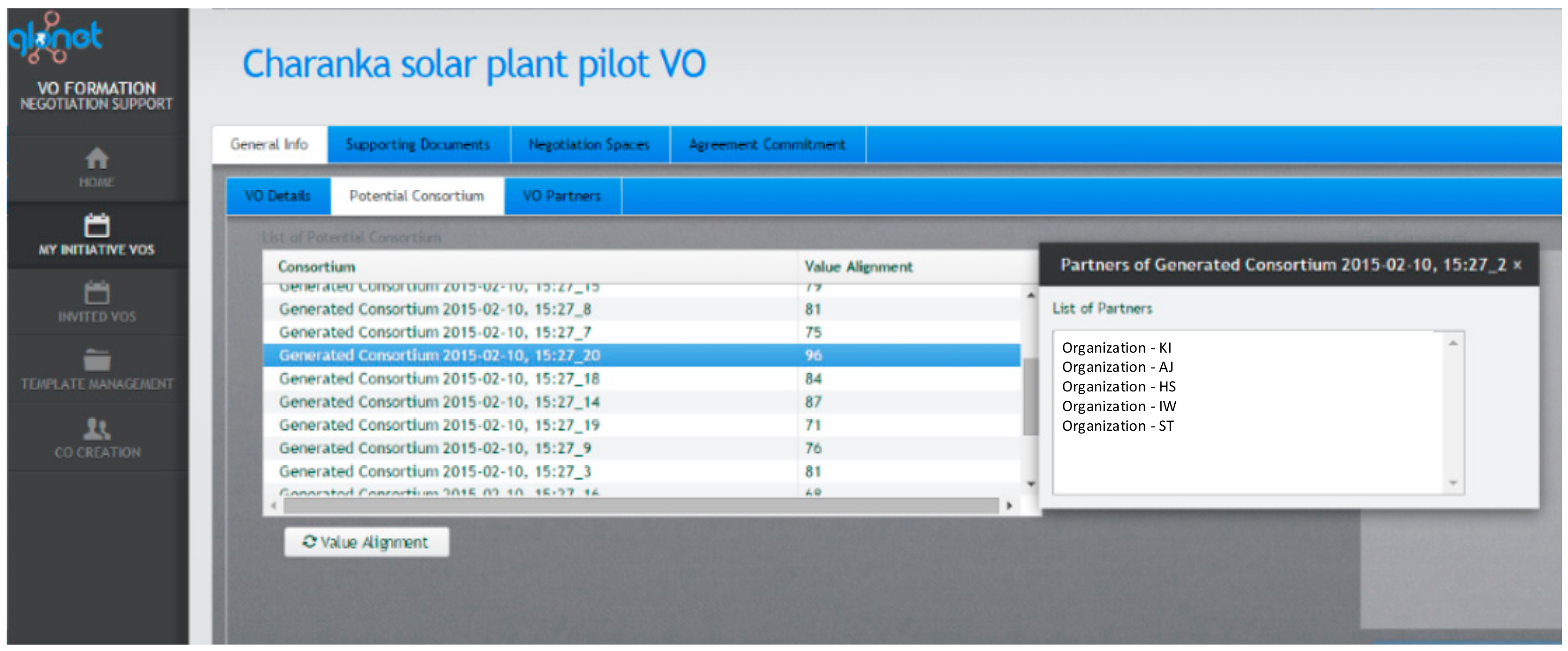Open the VO Details sub-tab

[278, 196]
